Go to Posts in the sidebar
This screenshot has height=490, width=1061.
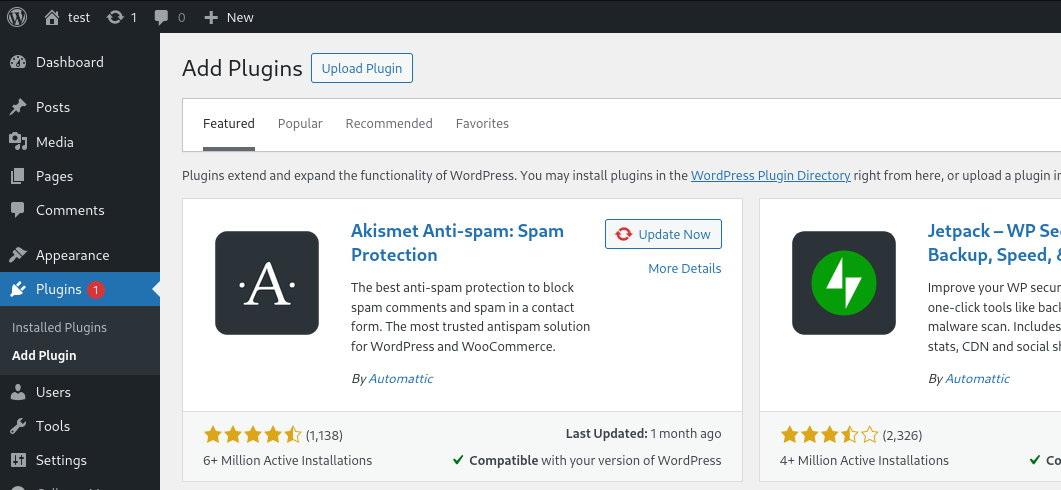pyautogui.click(x=52, y=107)
